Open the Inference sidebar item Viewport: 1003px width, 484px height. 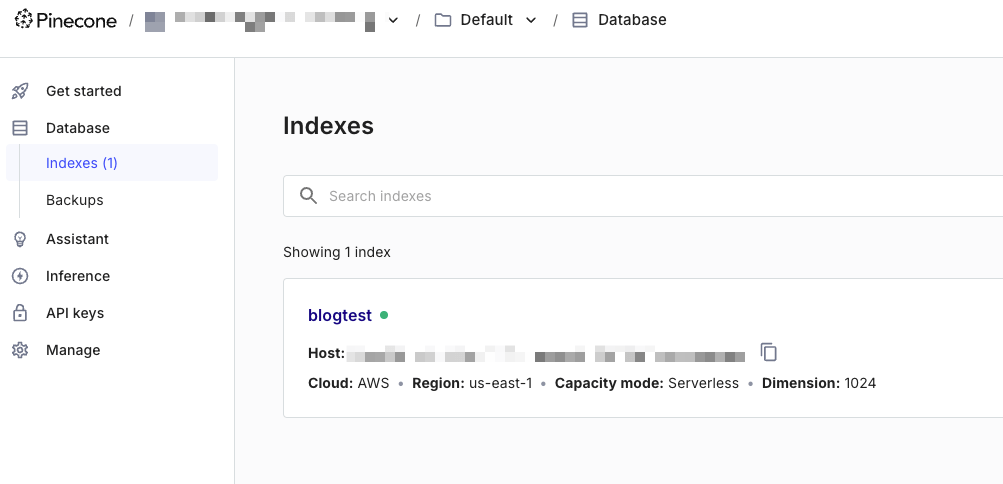pos(78,276)
